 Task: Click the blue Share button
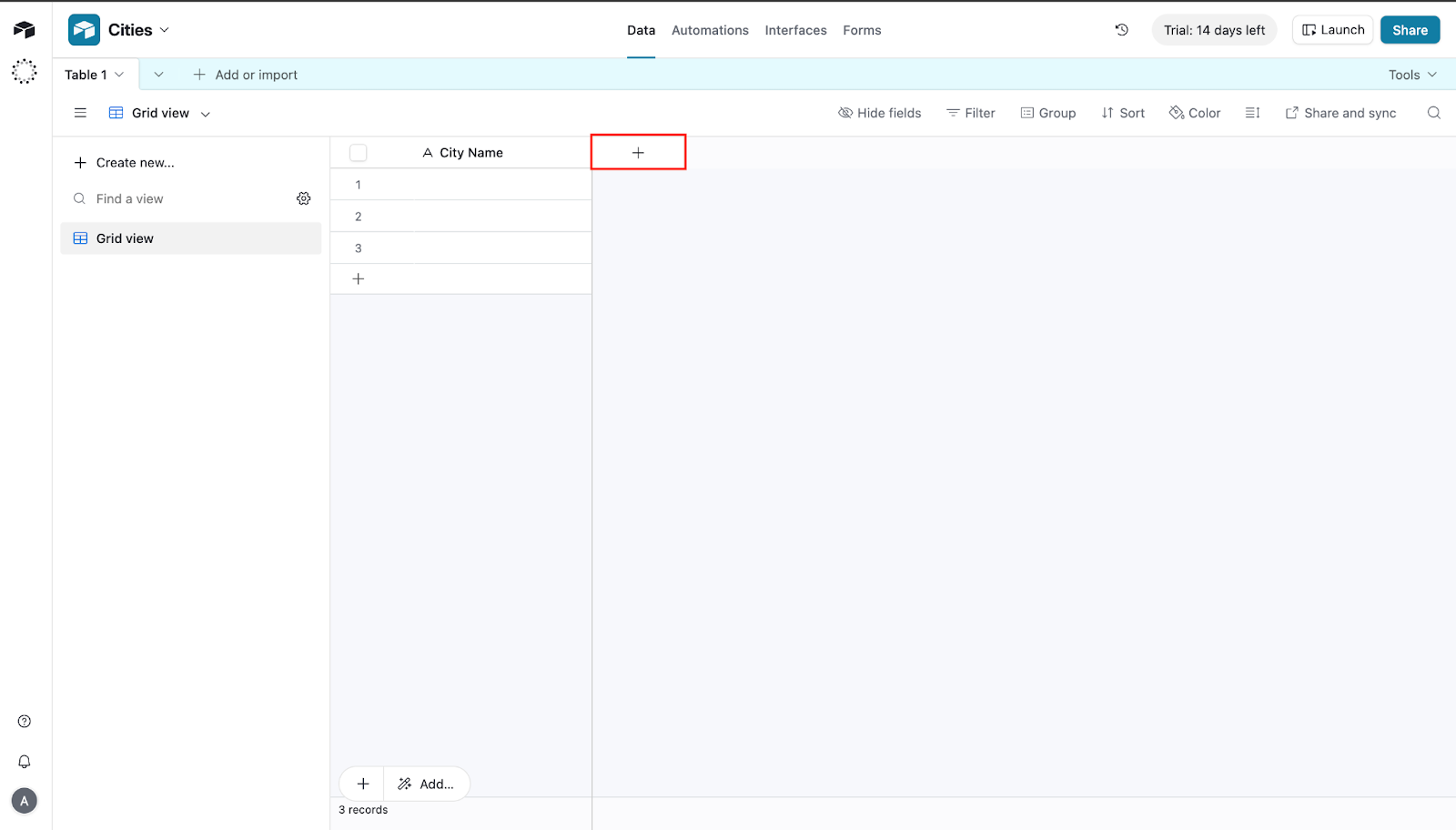coord(1410,30)
